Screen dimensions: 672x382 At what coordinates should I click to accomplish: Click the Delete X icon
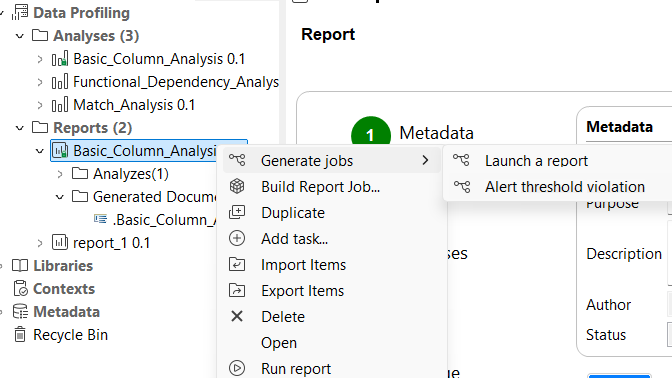click(x=237, y=316)
